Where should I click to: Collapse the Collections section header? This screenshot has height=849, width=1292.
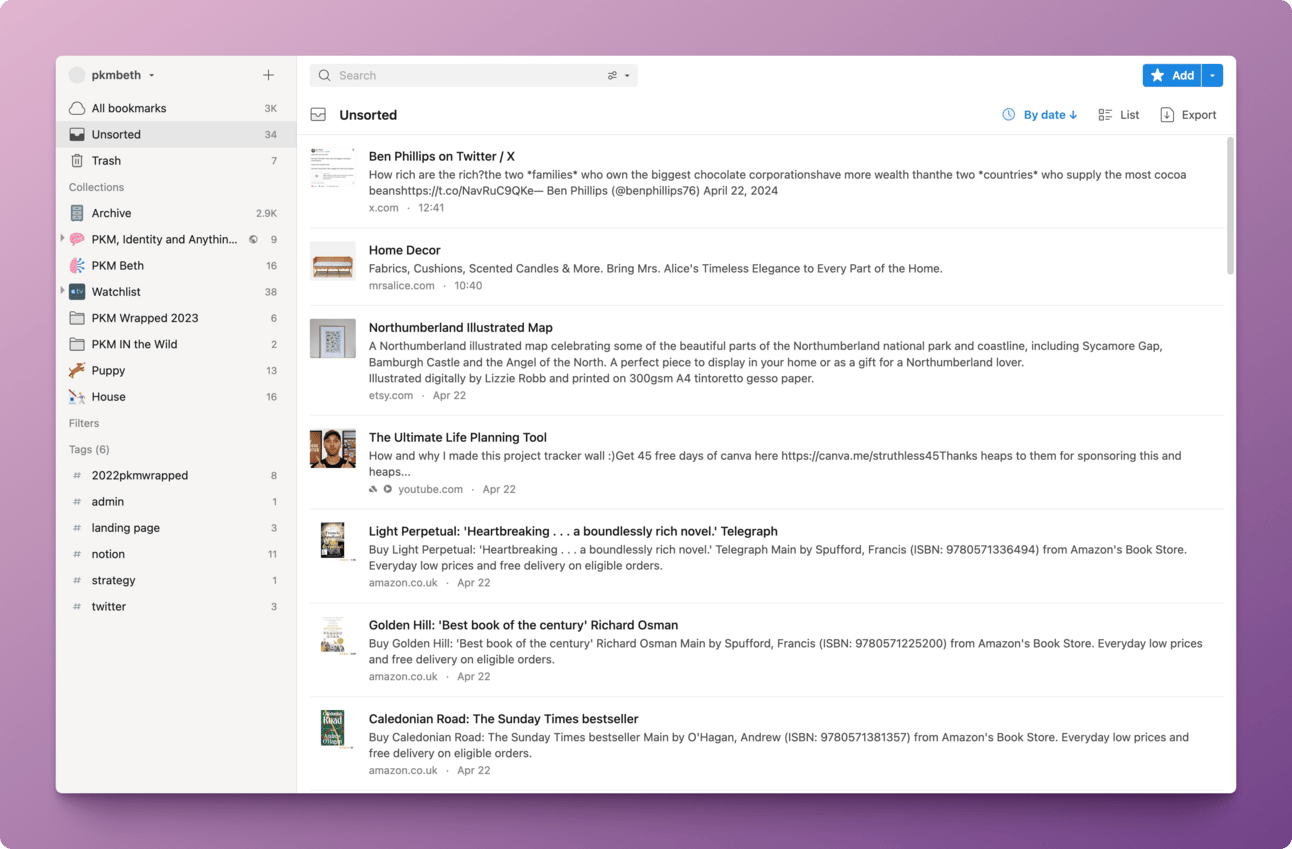coord(96,187)
